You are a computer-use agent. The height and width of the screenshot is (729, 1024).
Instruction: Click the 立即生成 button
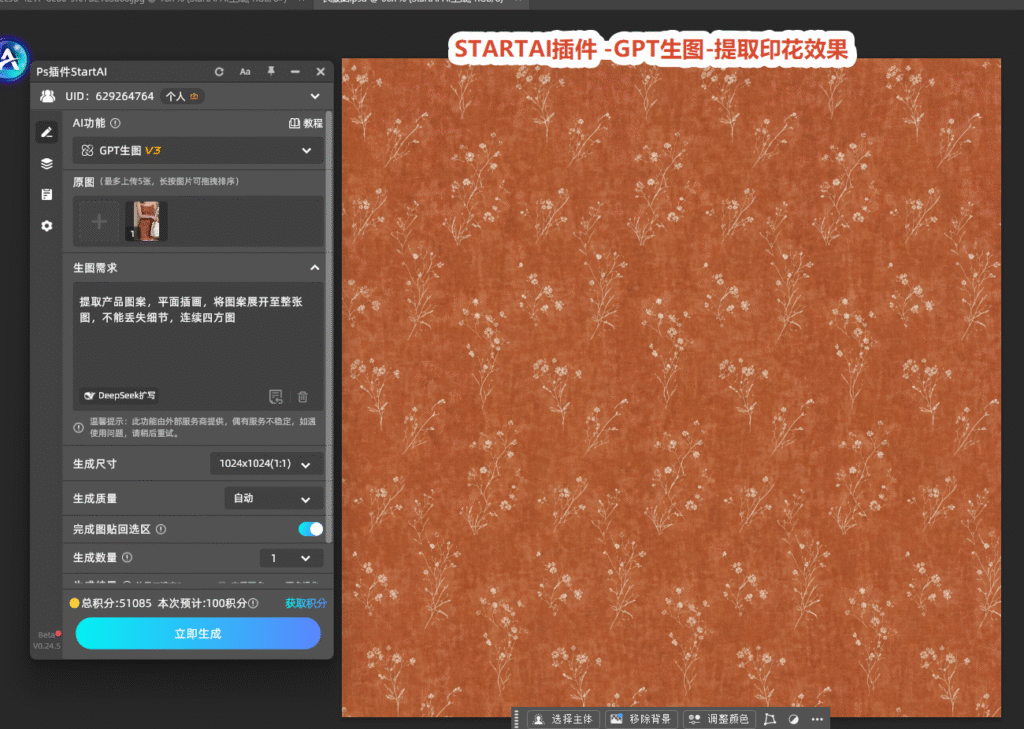coord(198,634)
